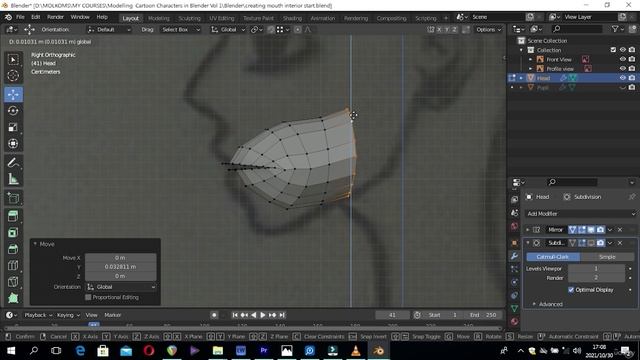Toggle Mirror modifier edit mode display
The image size is (640, 360).
click(582, 230)
